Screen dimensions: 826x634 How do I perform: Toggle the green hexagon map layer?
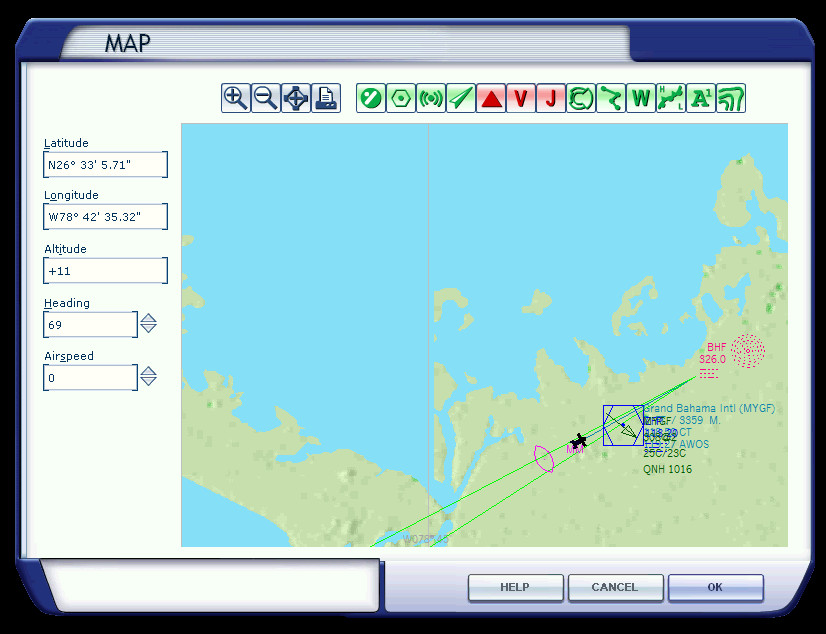coord(401,98)
